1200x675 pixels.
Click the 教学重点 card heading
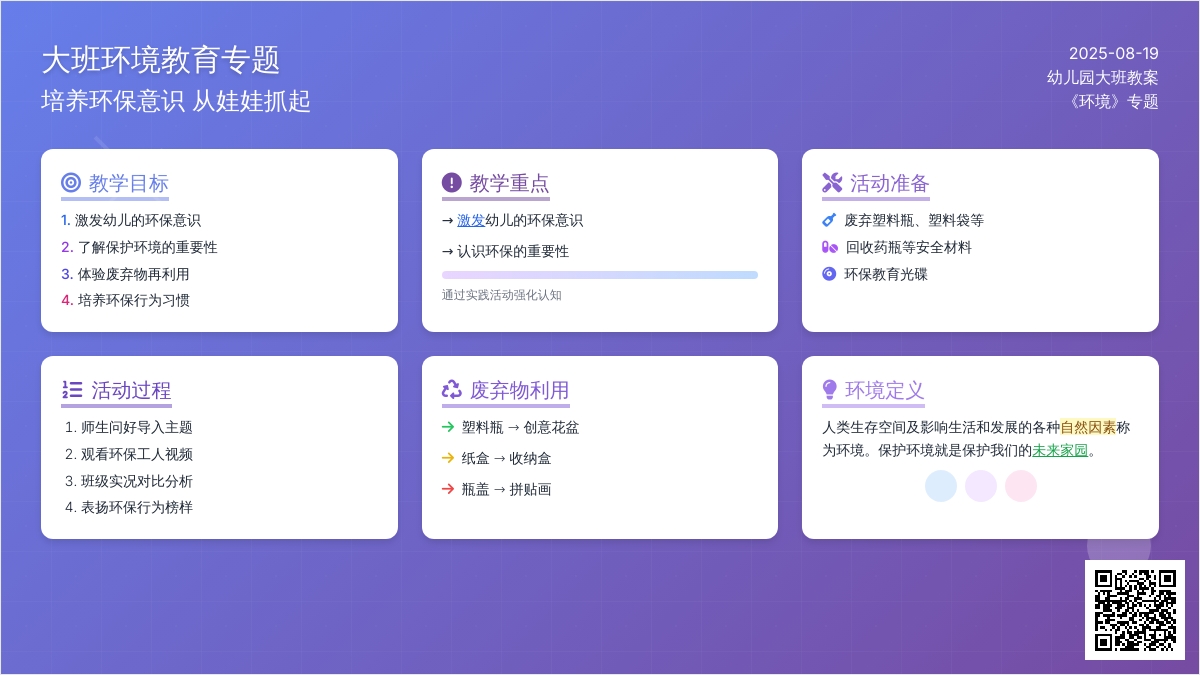[496, 184]
